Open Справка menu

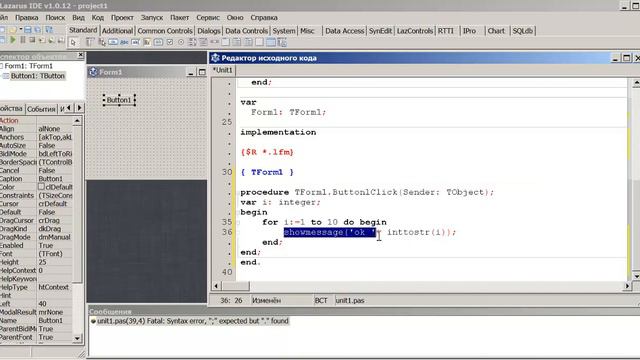click(264, 18)
